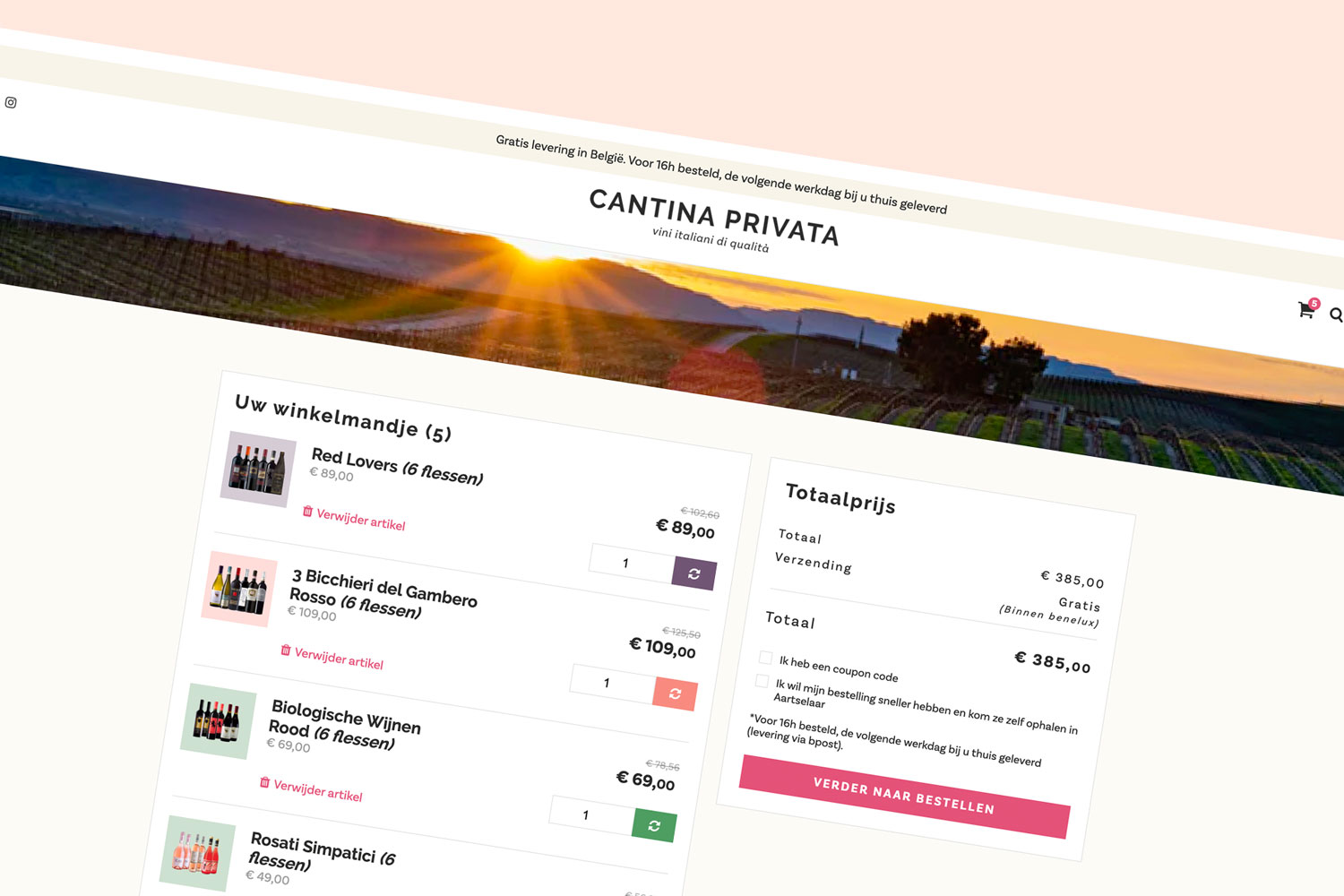Click the bold '€ 385,00' grand total

(1053, 662)
